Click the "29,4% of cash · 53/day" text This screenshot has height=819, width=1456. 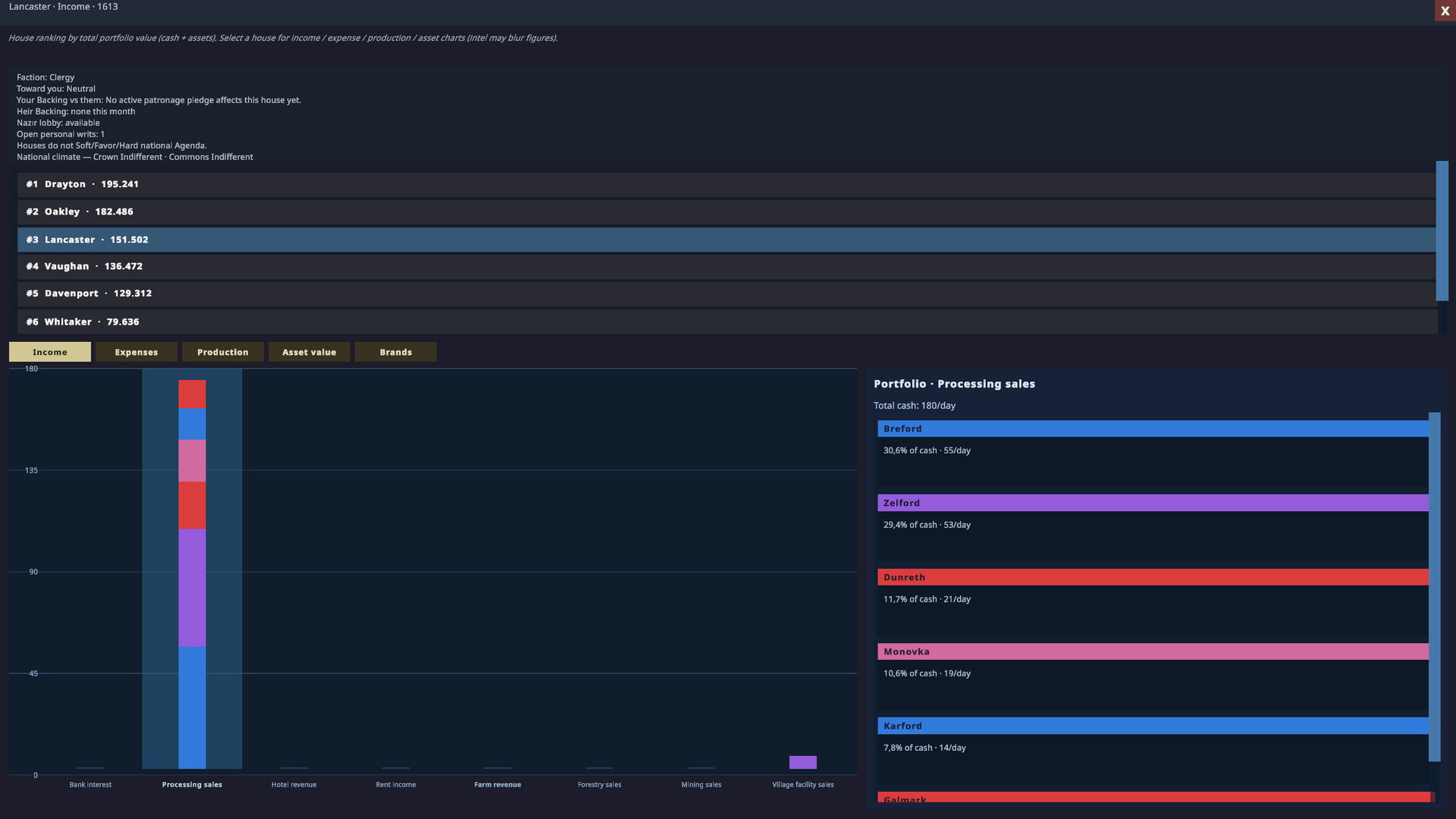tap(927, 525)
